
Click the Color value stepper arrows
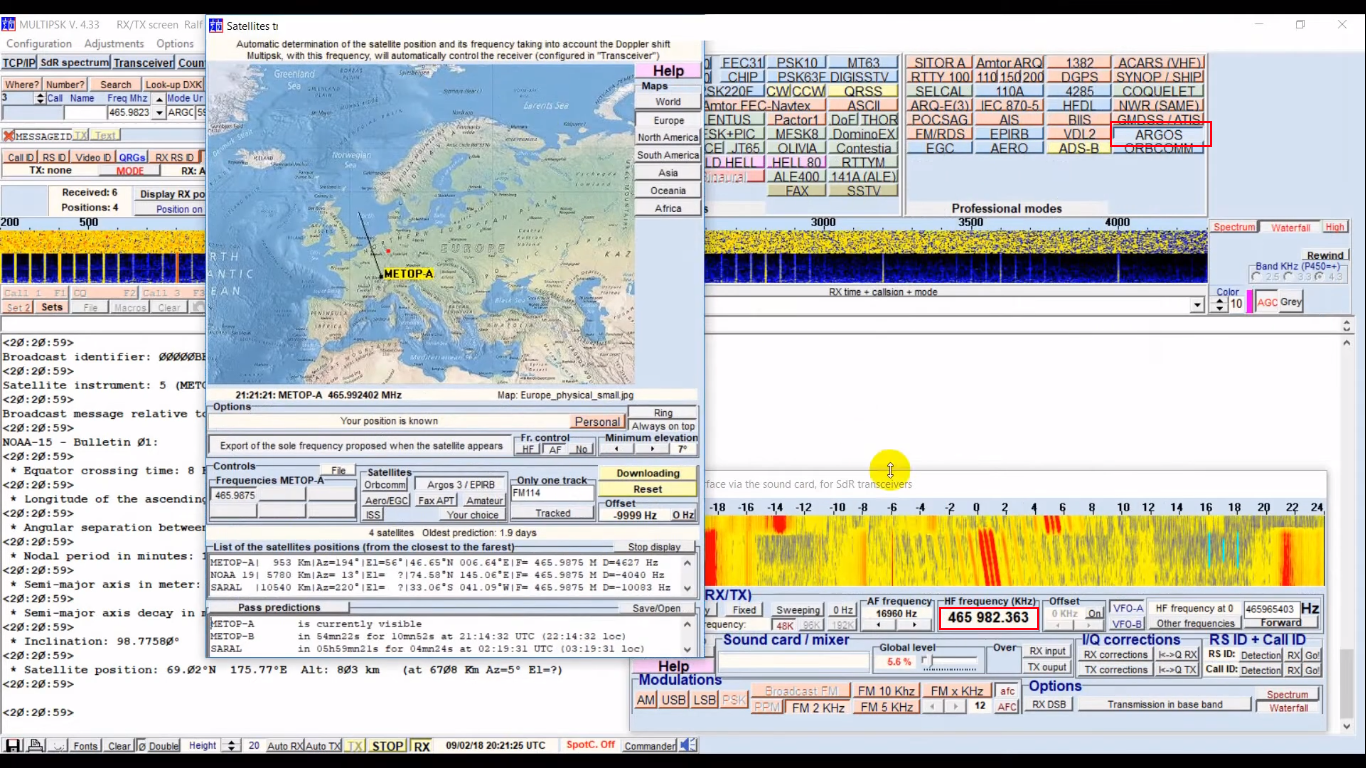pos(1218,304)
